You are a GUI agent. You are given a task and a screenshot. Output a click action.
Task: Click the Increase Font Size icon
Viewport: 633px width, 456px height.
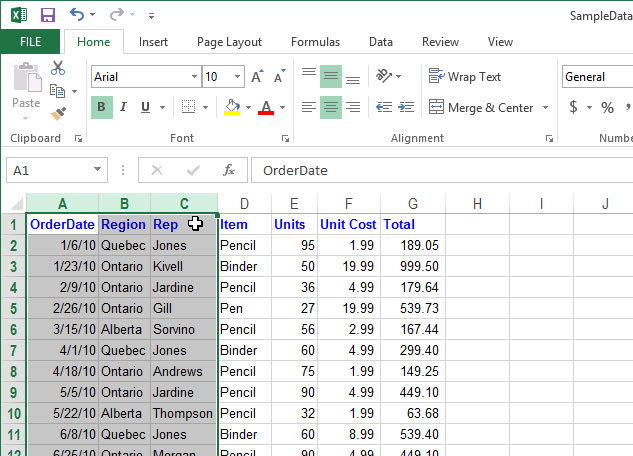pos(257,77)
